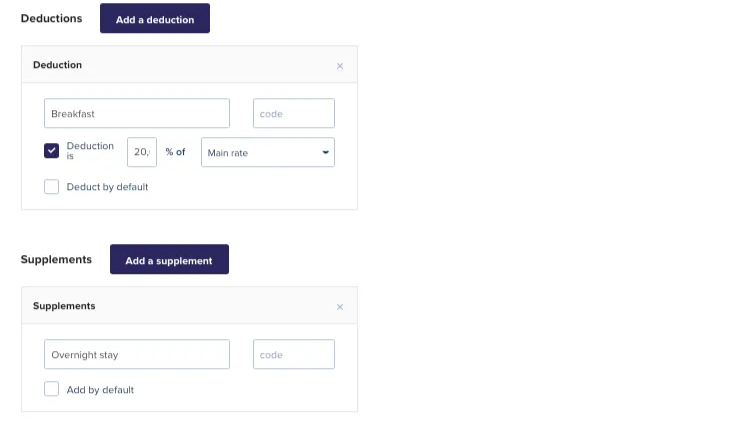This screenshot has height=423, width=753.
Task: Click the supplement code input field
Action: tap(293, 354)
